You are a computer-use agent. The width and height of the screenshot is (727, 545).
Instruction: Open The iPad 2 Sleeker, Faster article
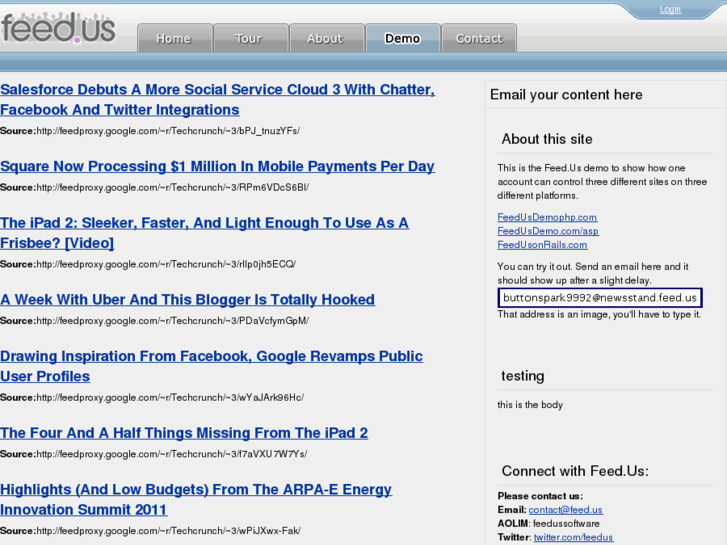pos(204,233)
